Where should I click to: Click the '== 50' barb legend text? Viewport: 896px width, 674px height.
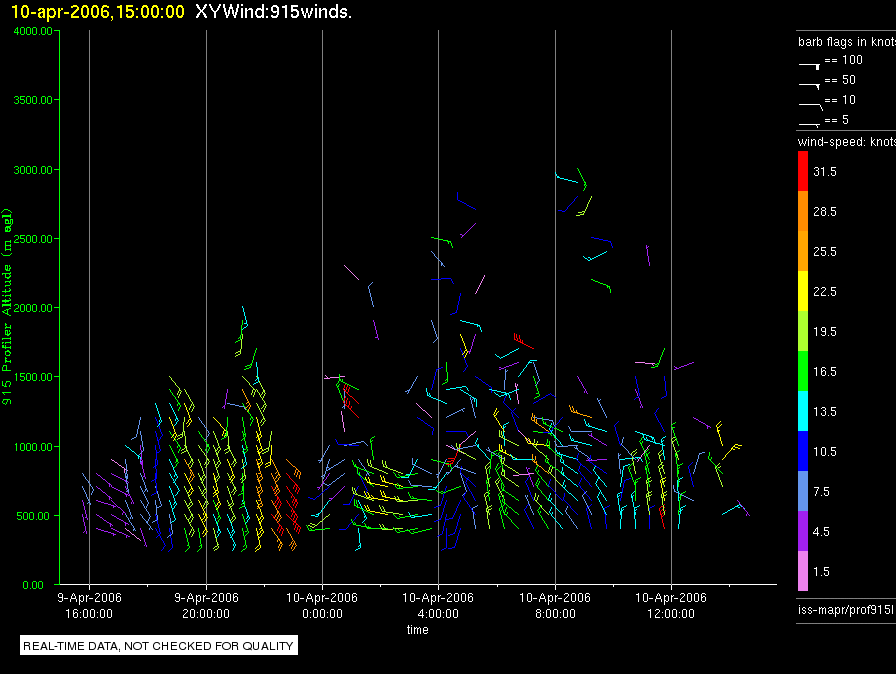tap(840, 79)
